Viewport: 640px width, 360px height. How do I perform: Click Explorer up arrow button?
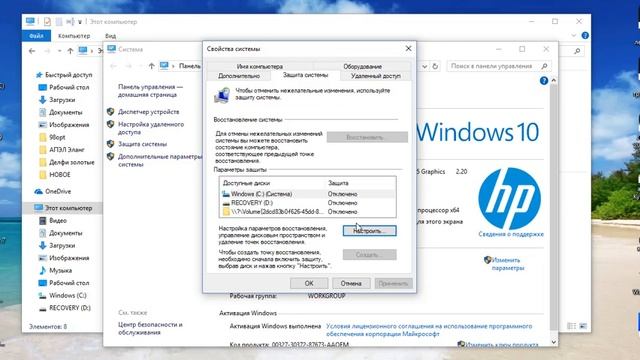tap(70, 51)
